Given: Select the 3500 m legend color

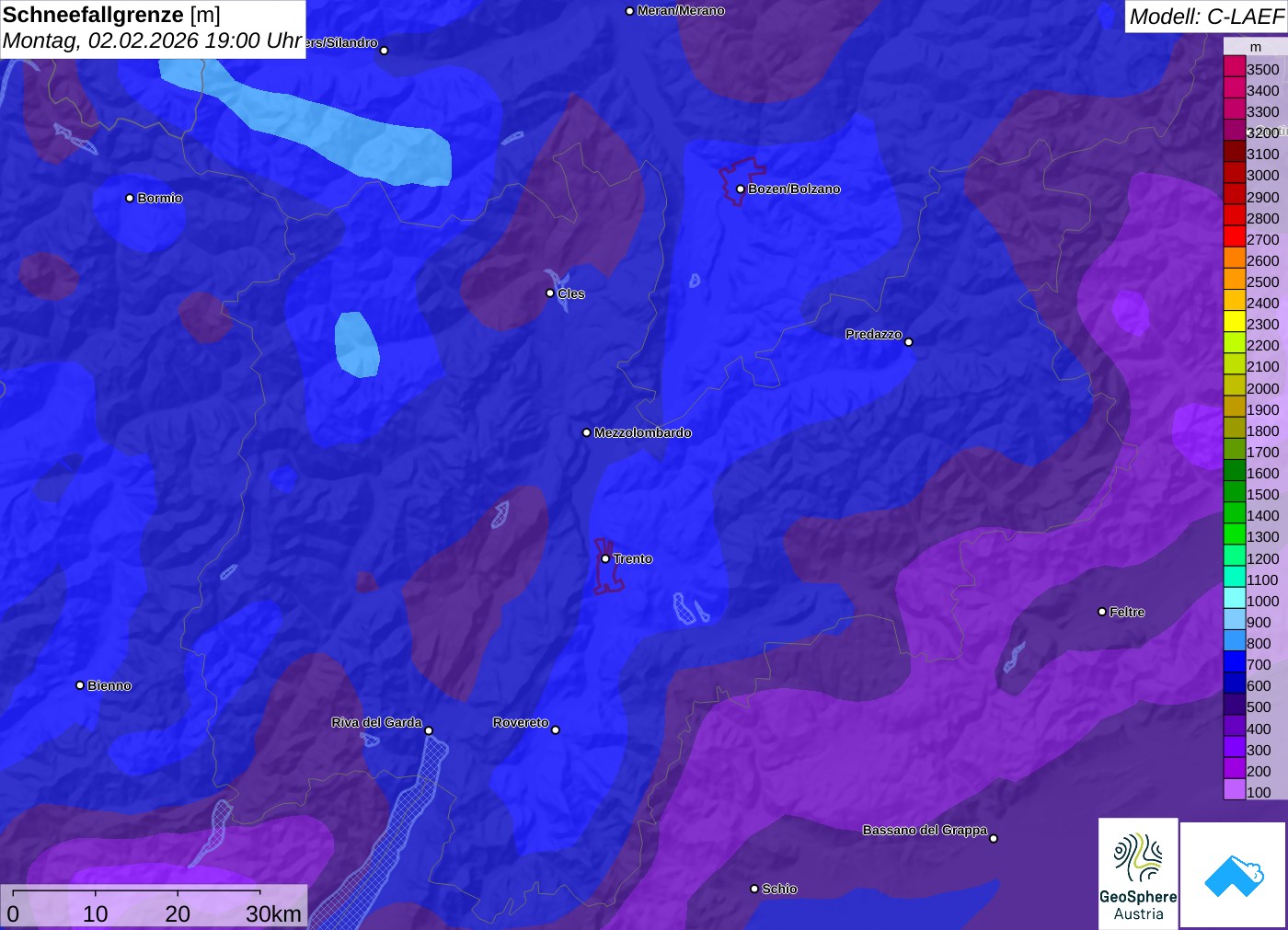Looking at the screenshot, I should [x=1235, y=66].
